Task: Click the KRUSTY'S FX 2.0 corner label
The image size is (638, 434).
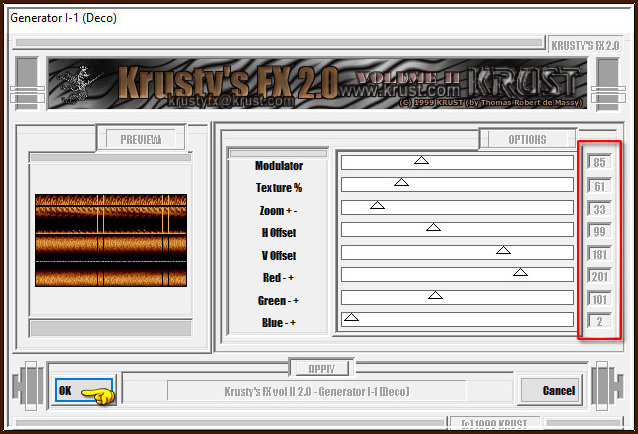Action: coord(585,46)
